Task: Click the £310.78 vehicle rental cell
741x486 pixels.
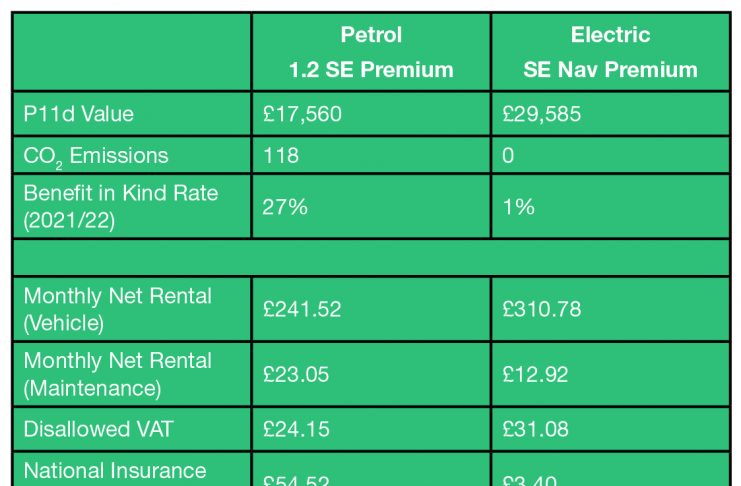Action: (x=542, y=310)
